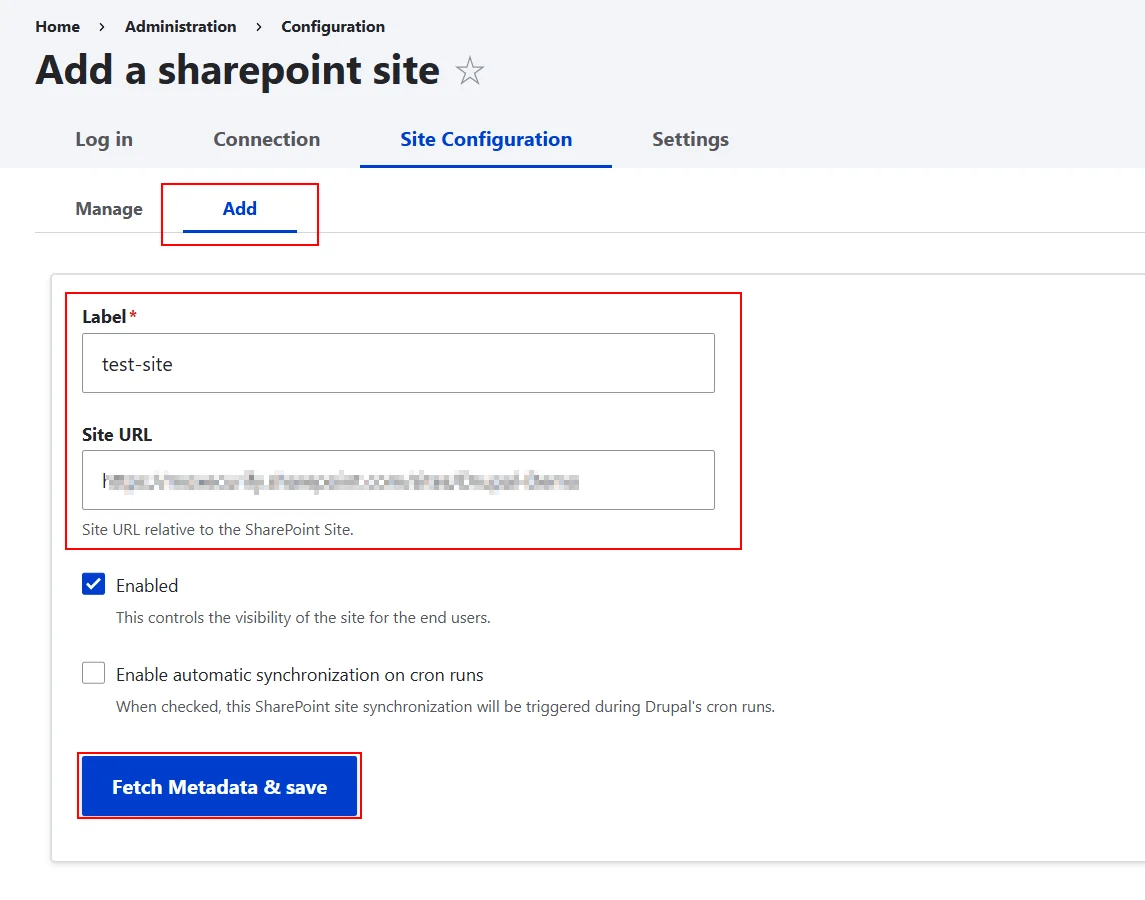Select the Add sub-tab

click(239, 209)
